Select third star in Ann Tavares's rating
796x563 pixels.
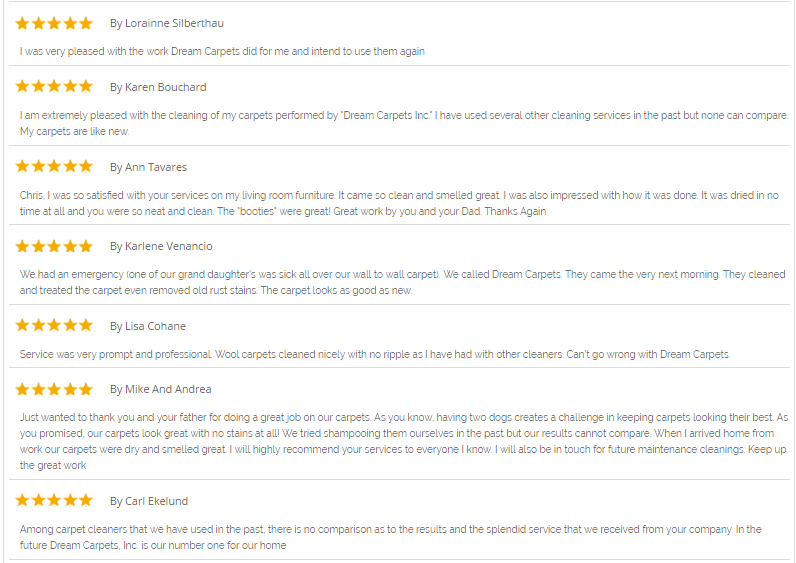[54, 166]
